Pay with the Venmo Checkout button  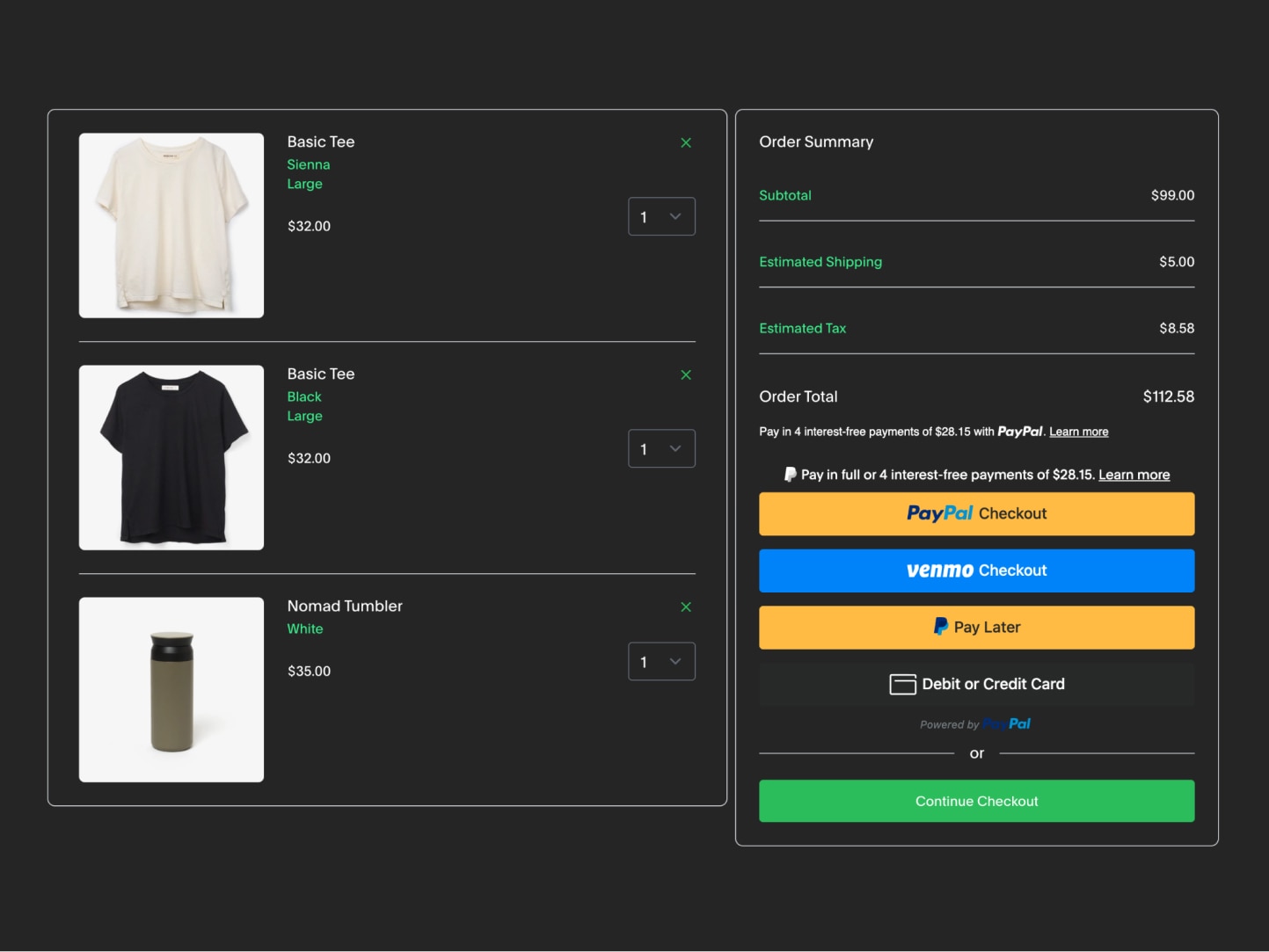(976, 570)
